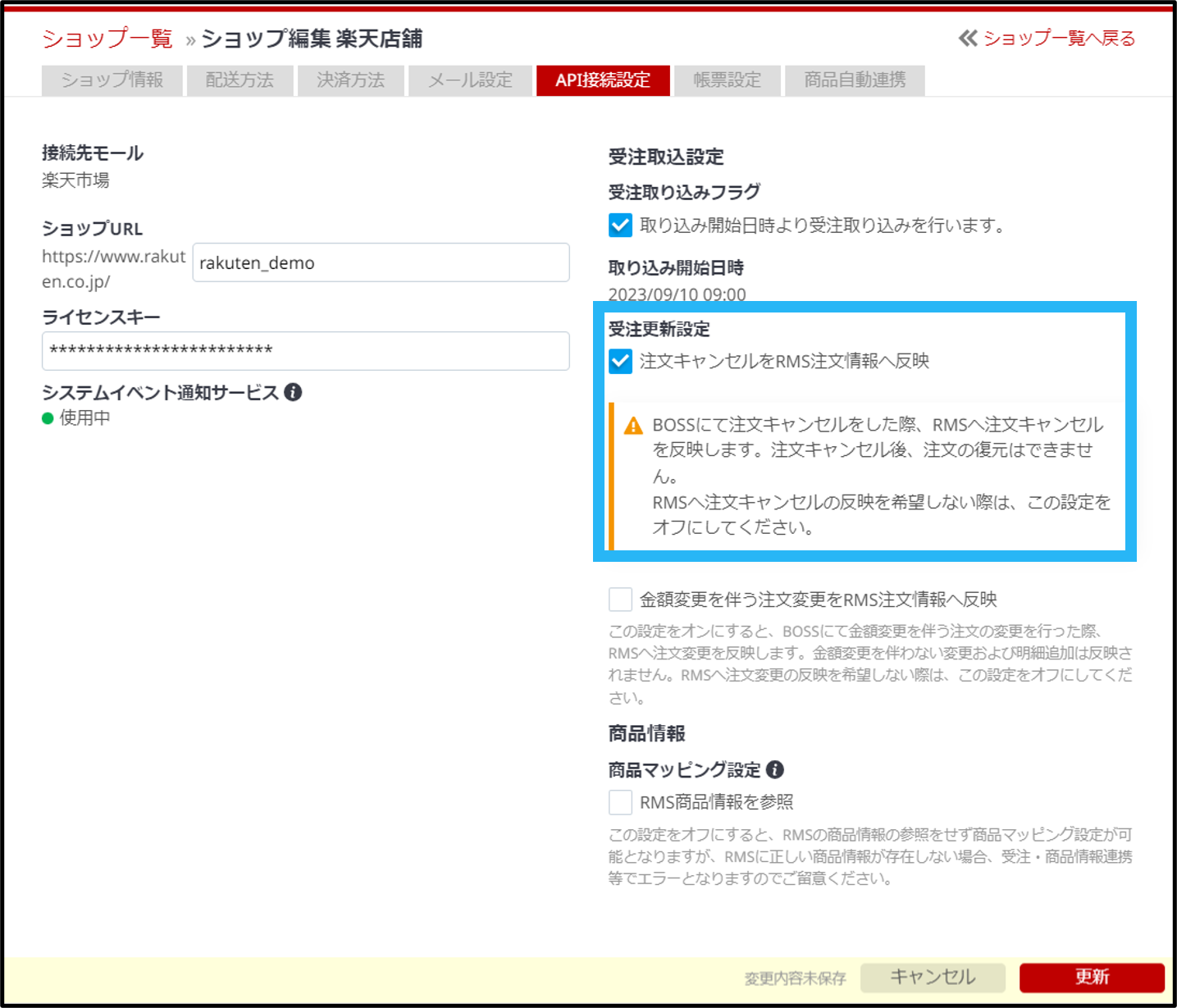Image resolution: width=1177 pixels, height=1008 pixels.
Task: Click the 使用中 status label
Action: (x=84, y=418)
